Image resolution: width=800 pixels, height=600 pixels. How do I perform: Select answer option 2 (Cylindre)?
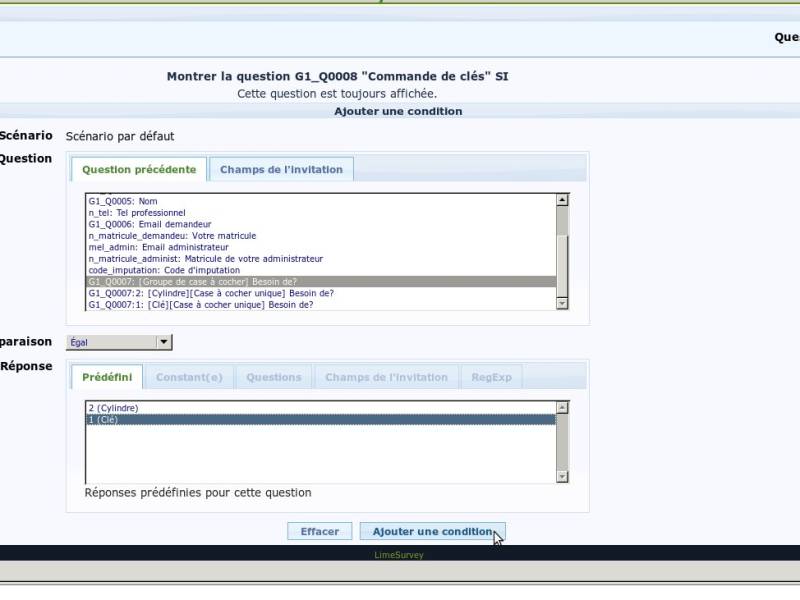(x=320, y=408)
